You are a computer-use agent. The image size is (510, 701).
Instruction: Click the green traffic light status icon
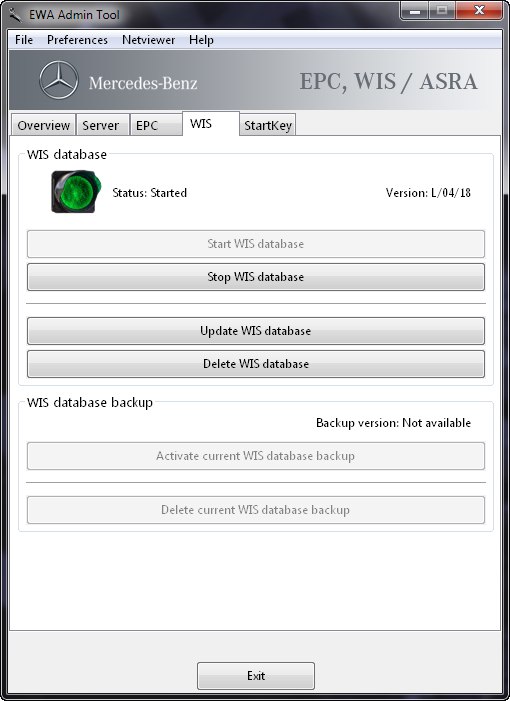pyautogui.click(x=76, y=191)
